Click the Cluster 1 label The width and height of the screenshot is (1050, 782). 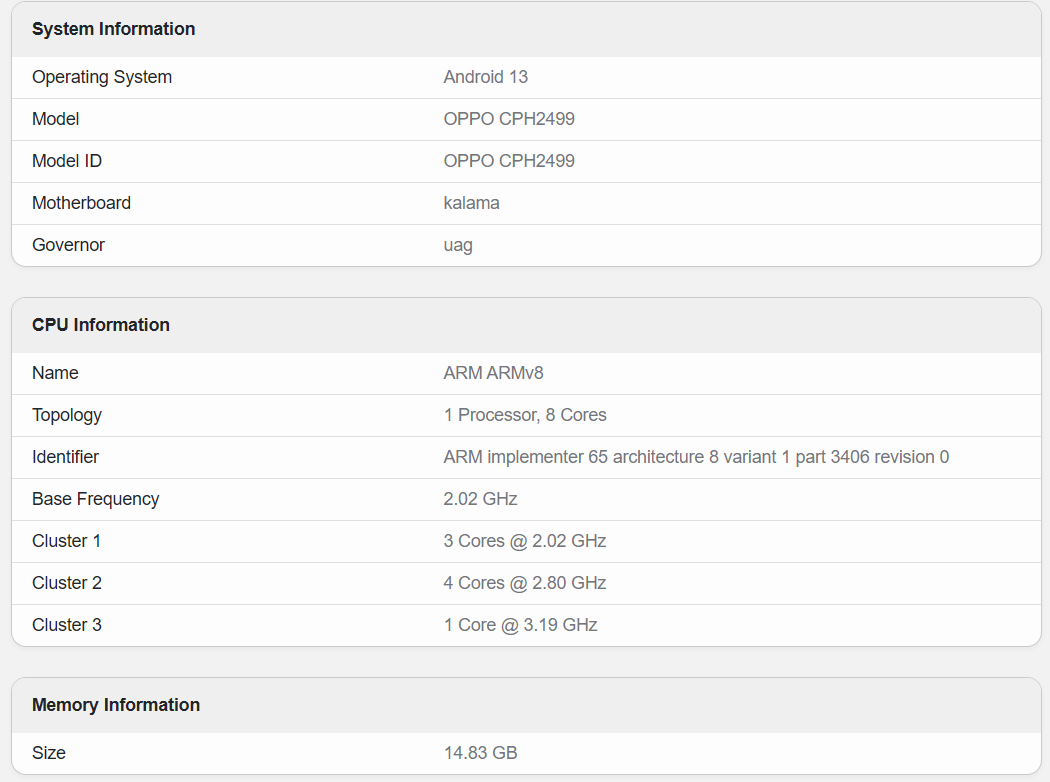click(x=66, y=541)
